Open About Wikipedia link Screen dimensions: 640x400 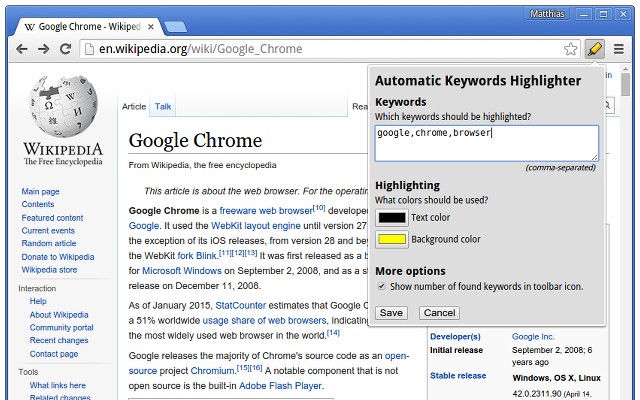tap(59, 315)
